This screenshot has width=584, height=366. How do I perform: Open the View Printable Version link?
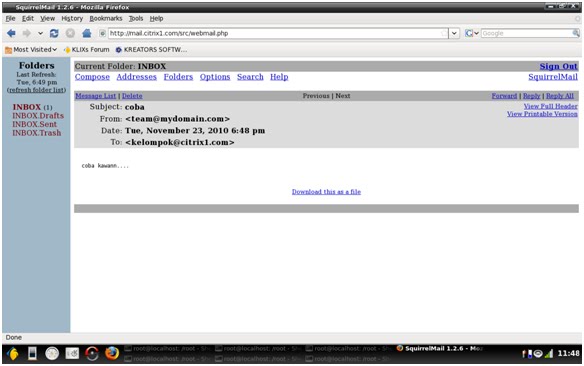click(542, 114)
